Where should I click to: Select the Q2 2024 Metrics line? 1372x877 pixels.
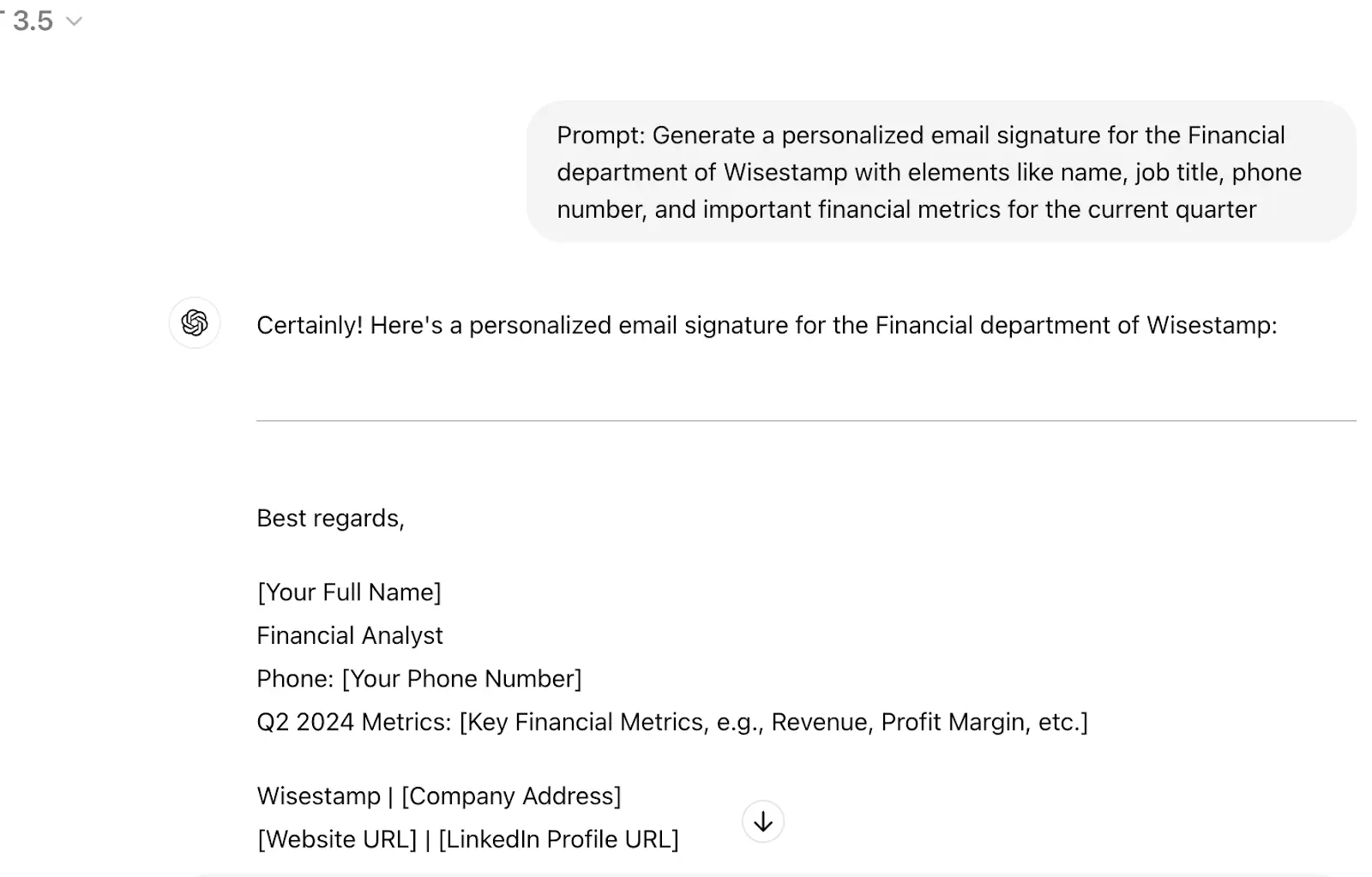tap(671, 722)
